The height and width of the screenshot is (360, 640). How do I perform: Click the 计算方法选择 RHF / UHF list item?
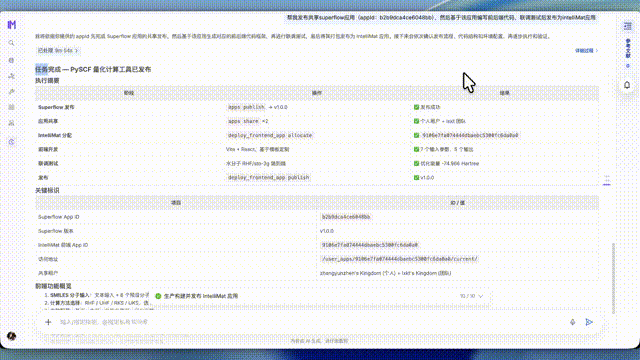pos(96,303)
